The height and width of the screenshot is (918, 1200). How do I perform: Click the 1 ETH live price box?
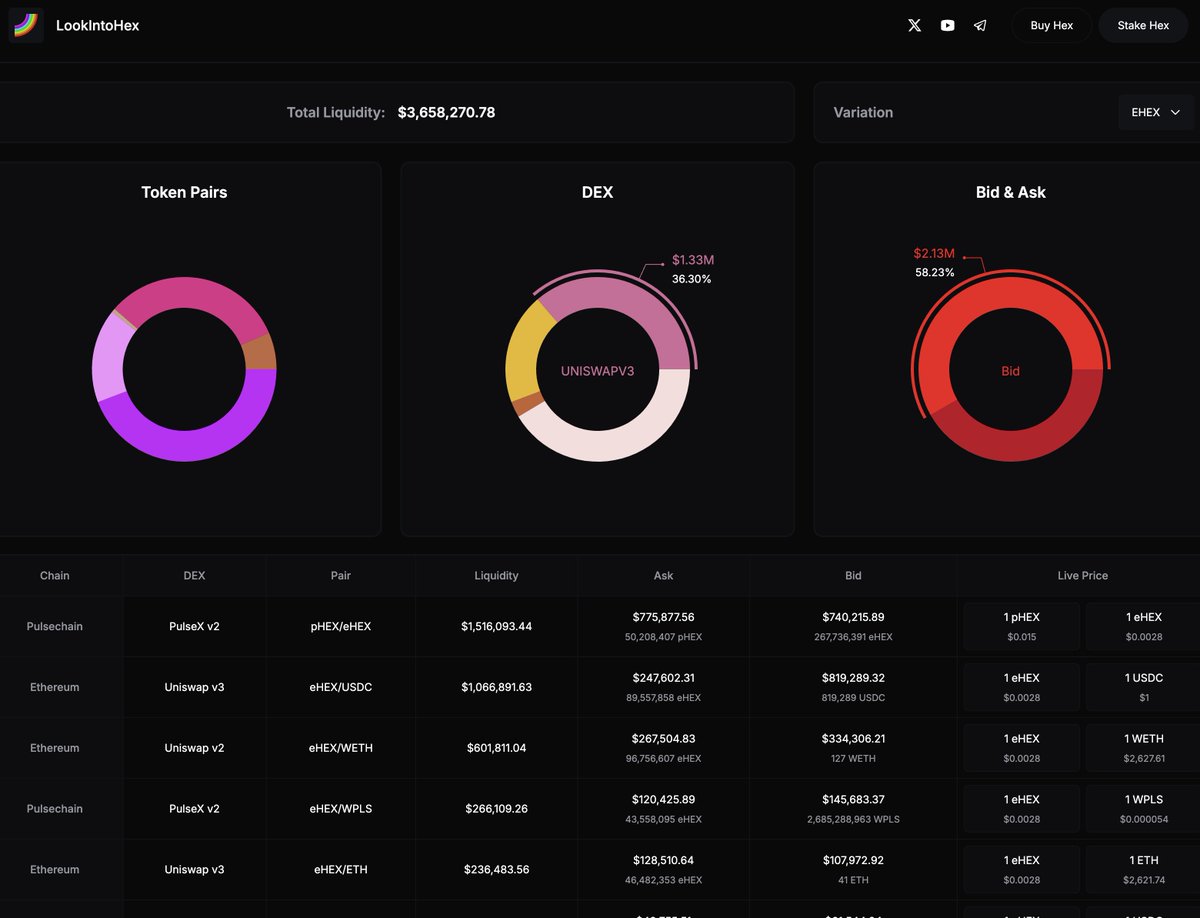(1144, 870)
